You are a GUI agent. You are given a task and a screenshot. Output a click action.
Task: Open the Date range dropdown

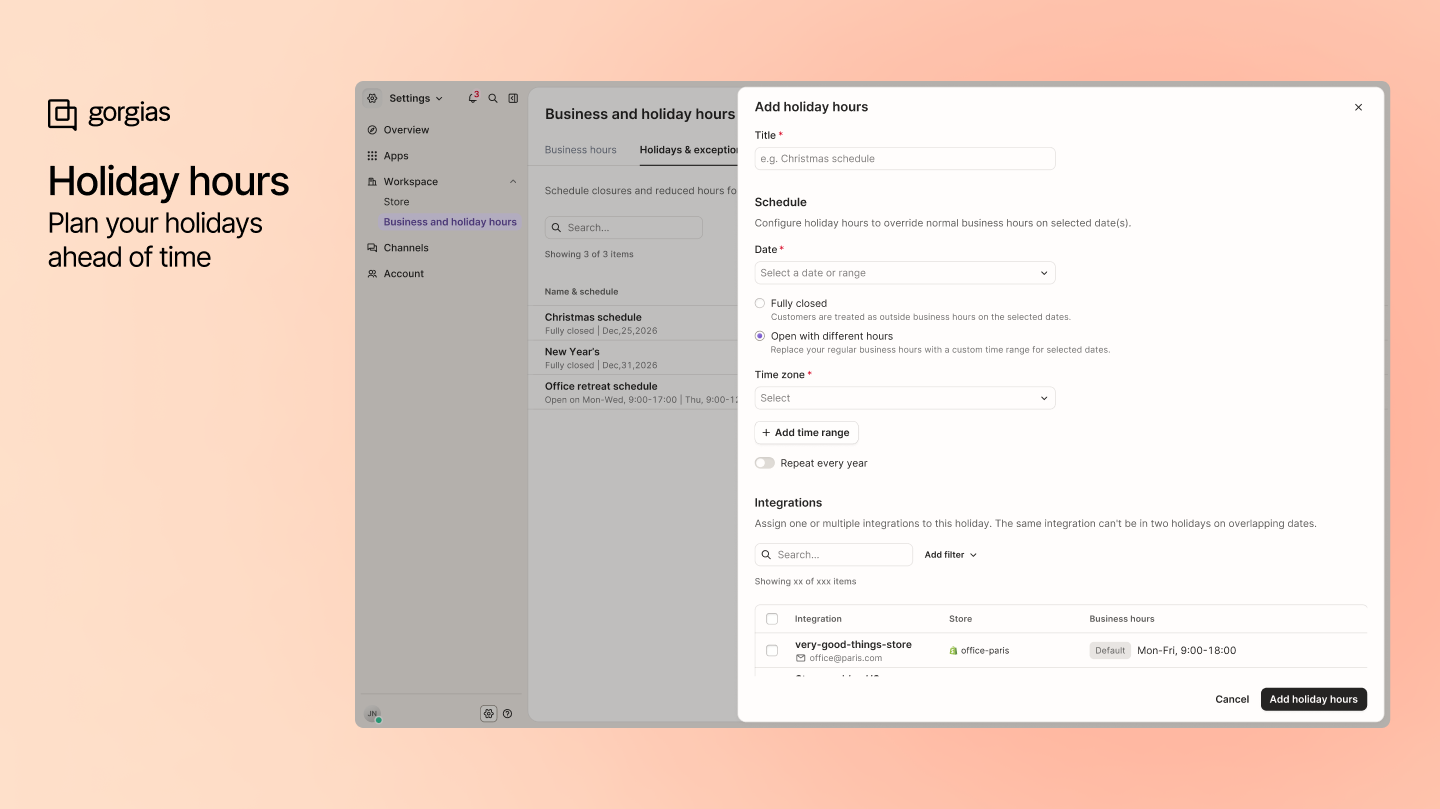[x=905, y=273]
